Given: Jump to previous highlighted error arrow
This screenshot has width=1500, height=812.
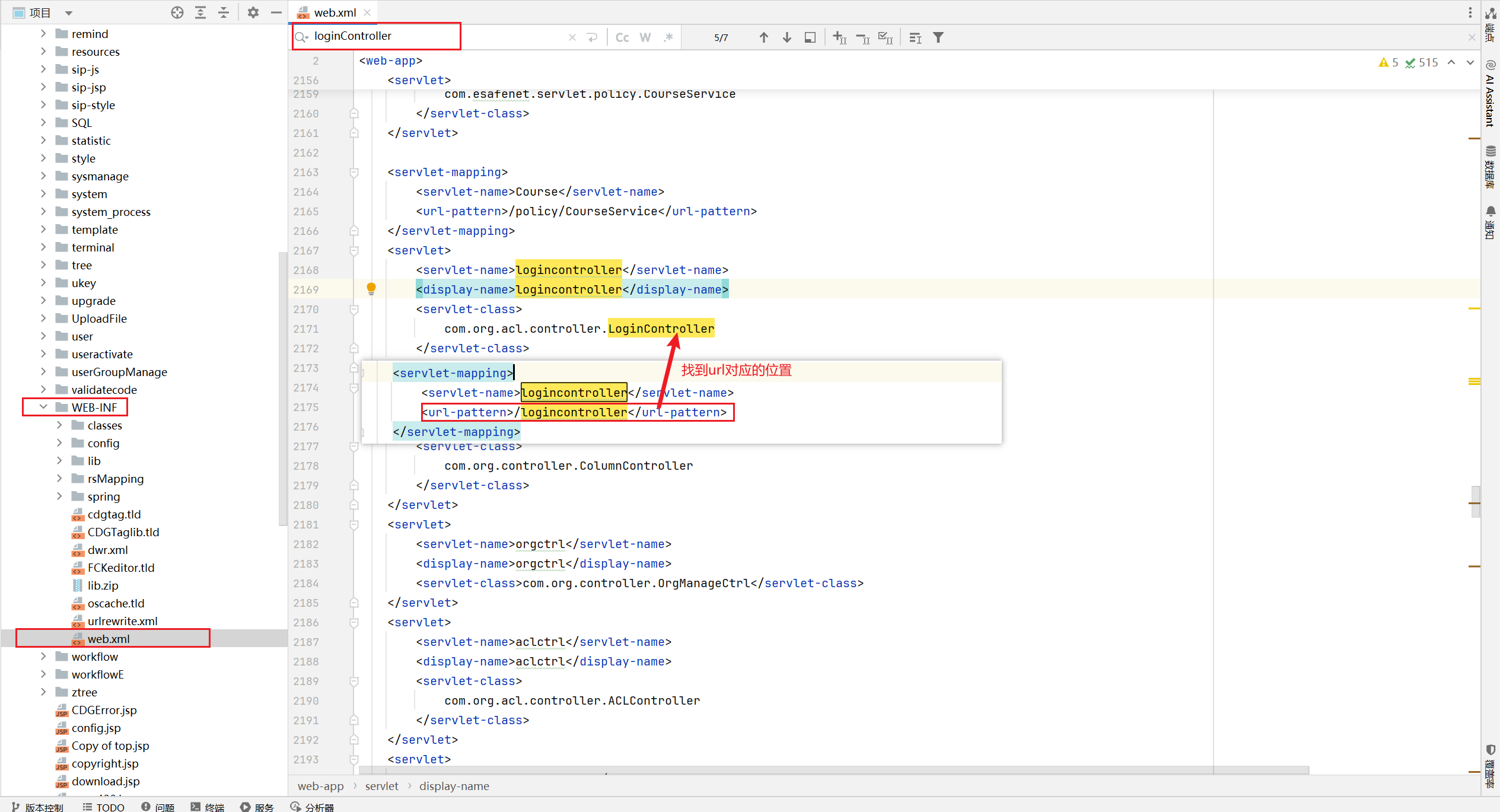Looking at the screenshot, I should pyautogui.click(x=1451, y=62).
